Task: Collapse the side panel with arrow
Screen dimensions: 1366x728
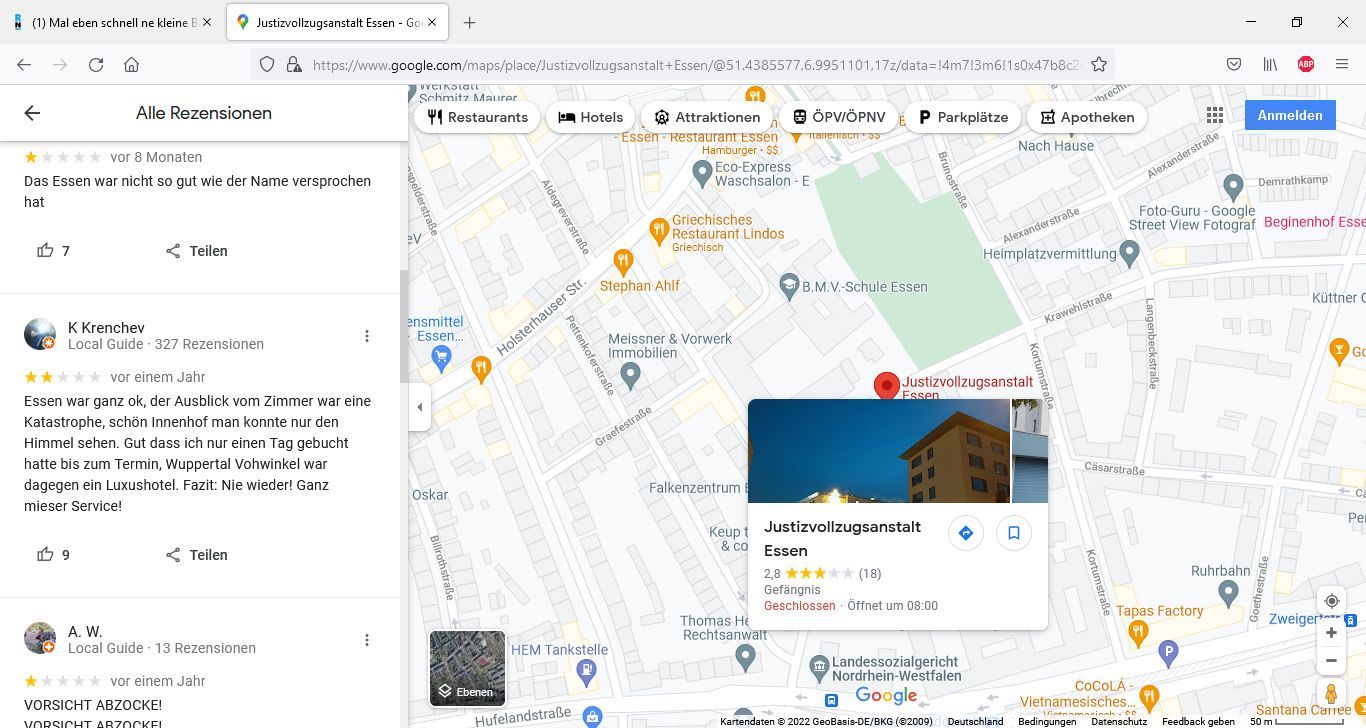Action: 420,407
